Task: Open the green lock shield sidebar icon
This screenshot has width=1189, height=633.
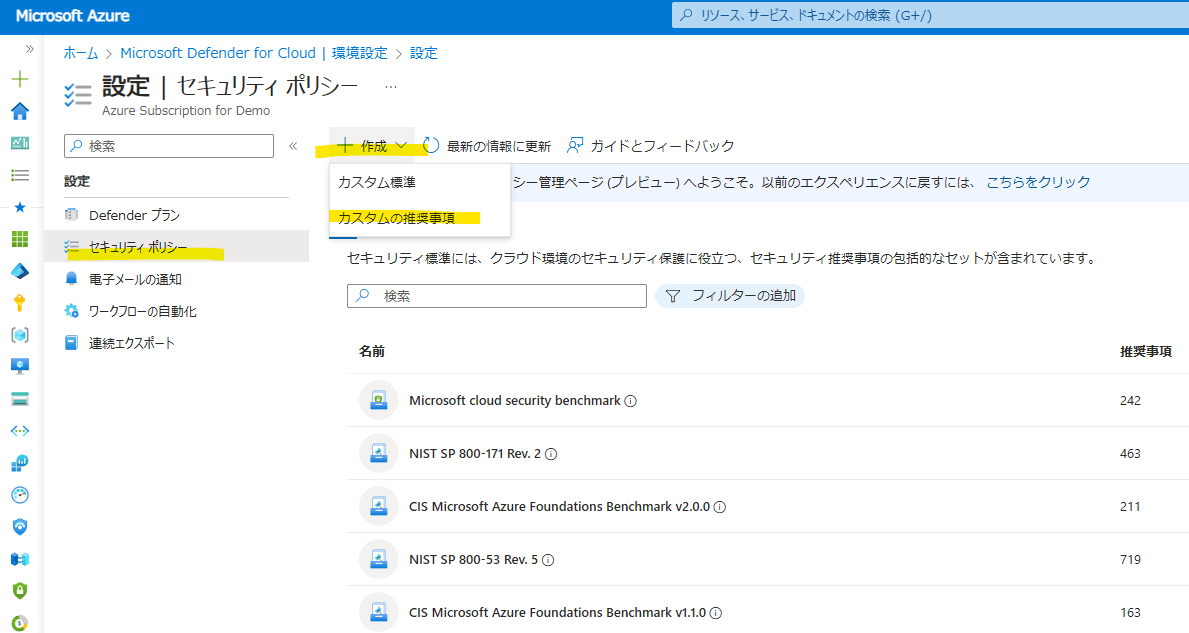Action: [20, 591]
